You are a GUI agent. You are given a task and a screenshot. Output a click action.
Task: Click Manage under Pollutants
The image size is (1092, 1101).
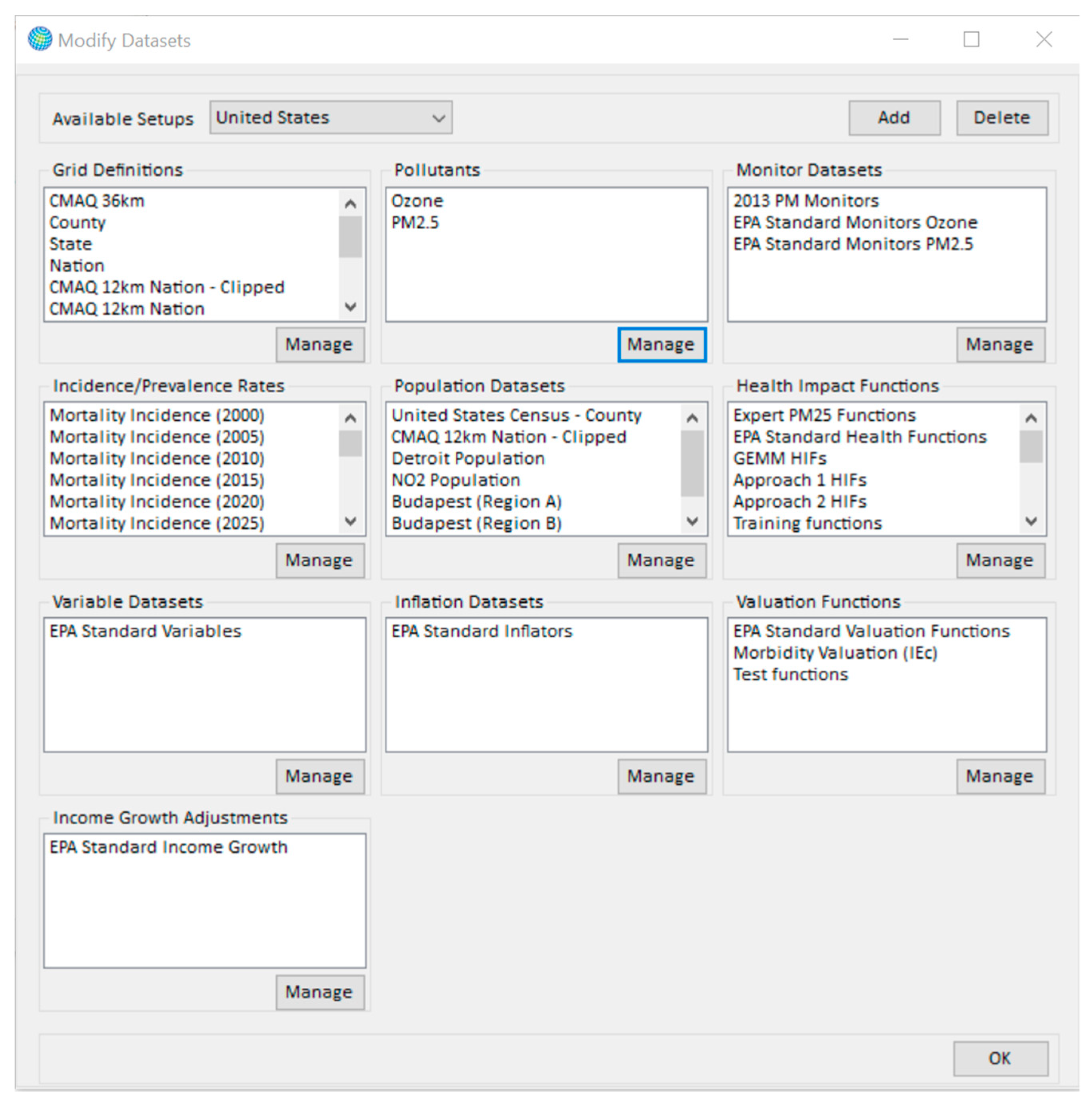click(x=661, y=344)
